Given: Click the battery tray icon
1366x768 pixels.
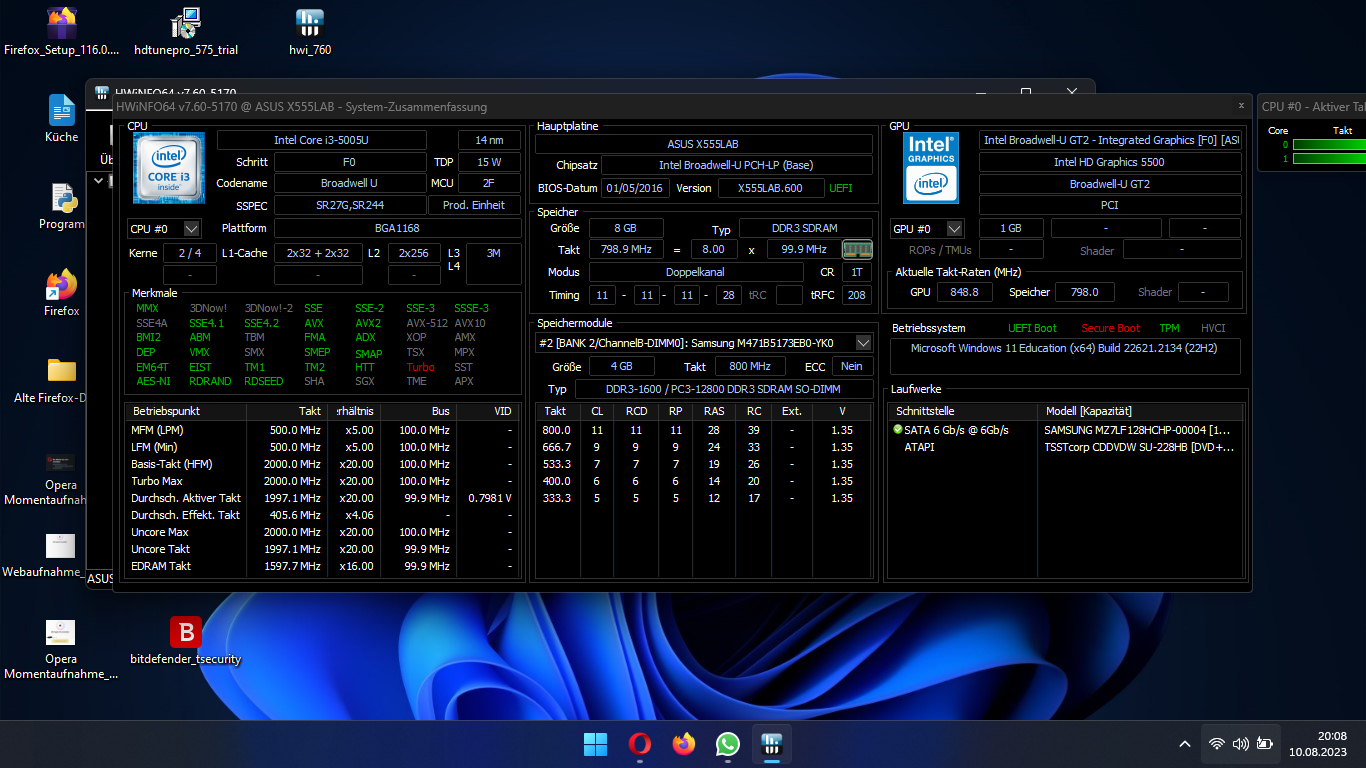Looking at the screenshot, I should [1265, 744].
